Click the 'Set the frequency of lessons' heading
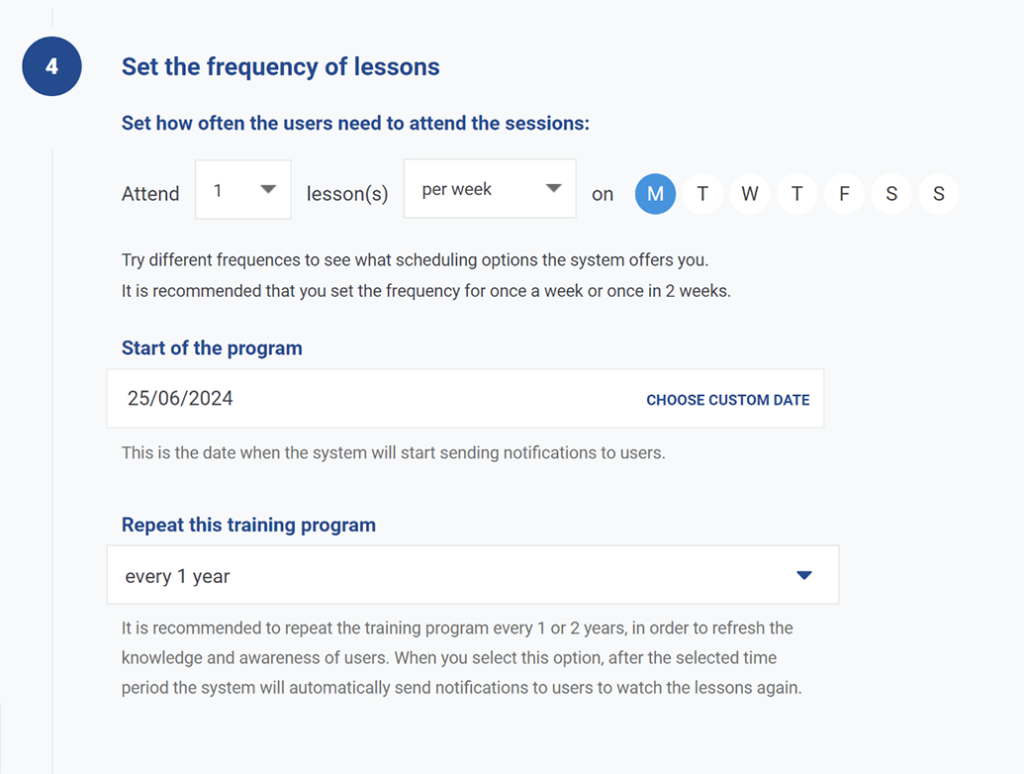Screen dimensions: 1024x774 (x=280, y=67)
